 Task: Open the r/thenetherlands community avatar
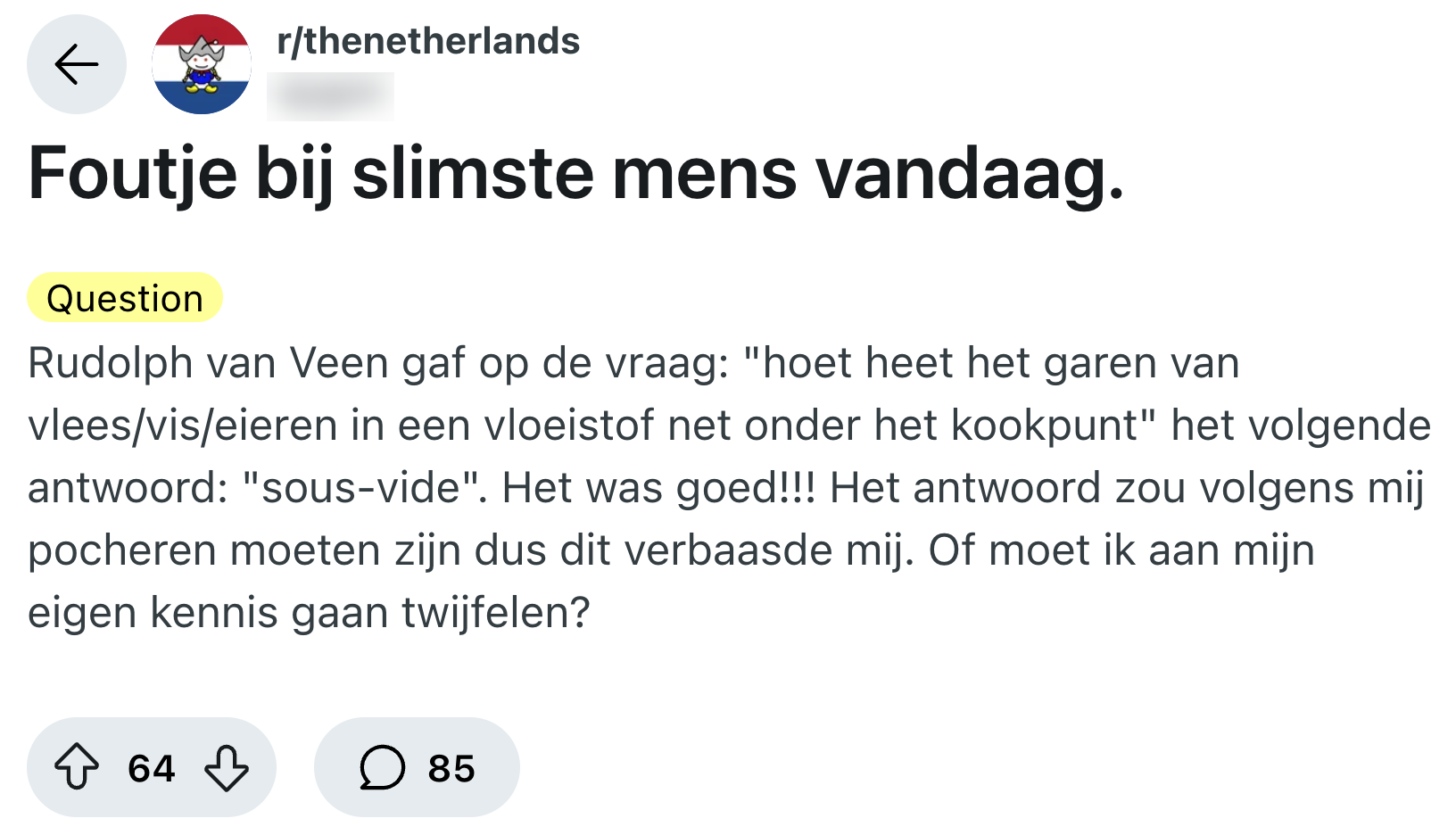202,64
